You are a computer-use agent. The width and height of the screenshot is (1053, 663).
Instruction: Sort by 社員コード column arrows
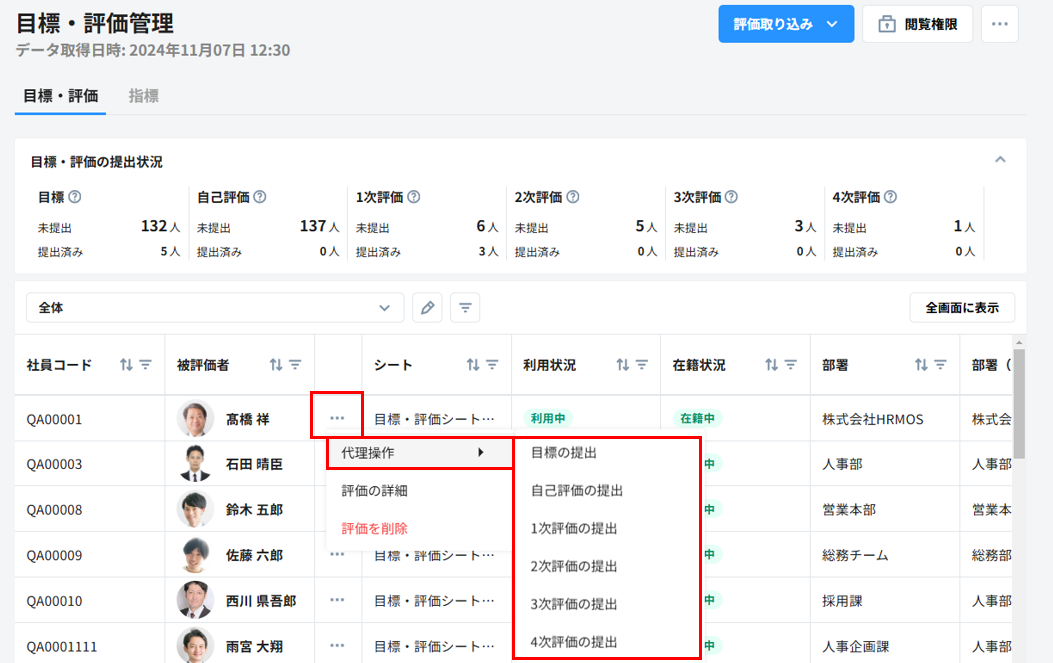pos(126,365)
